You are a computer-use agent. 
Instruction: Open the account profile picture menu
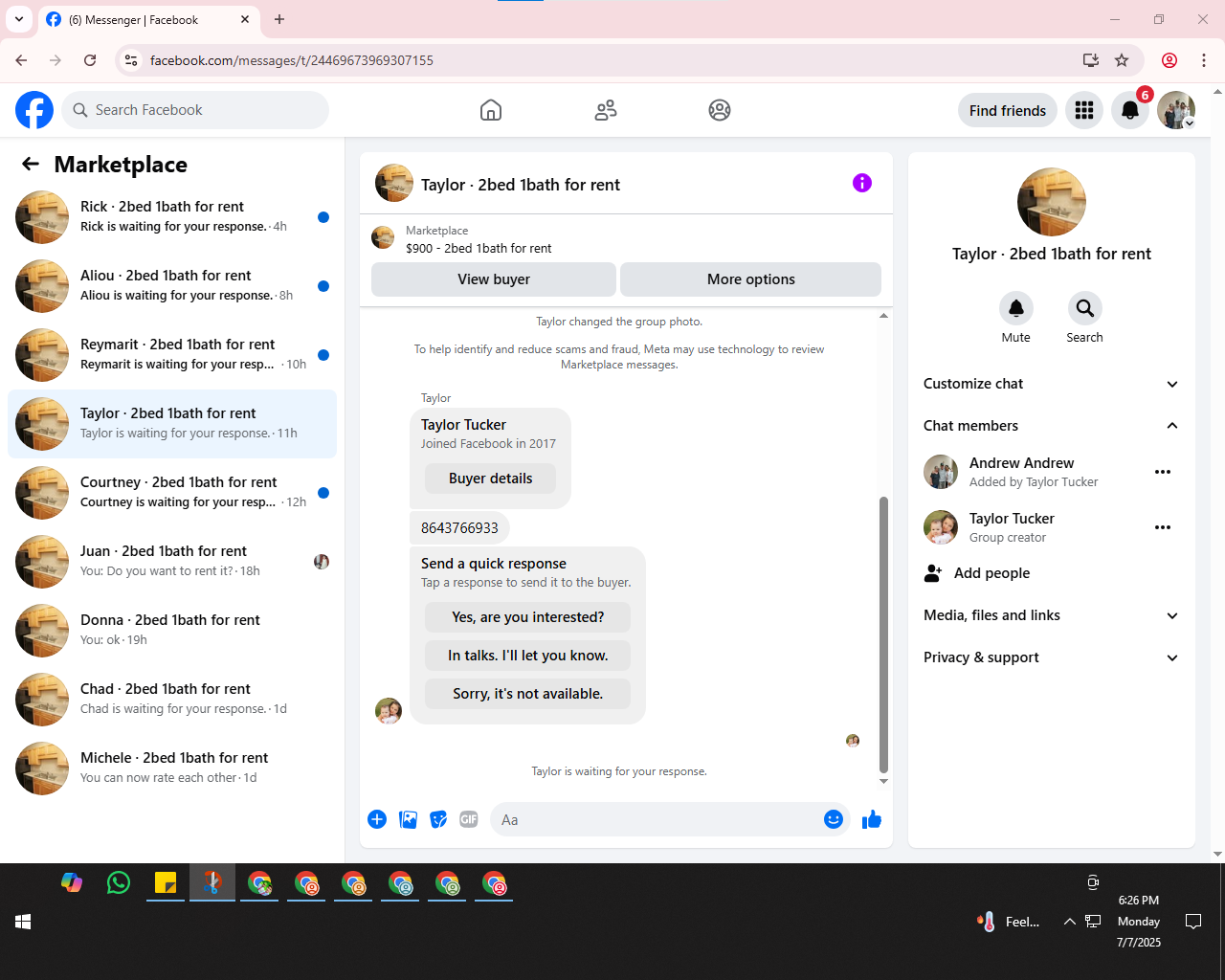click(x=1176, y=110)
